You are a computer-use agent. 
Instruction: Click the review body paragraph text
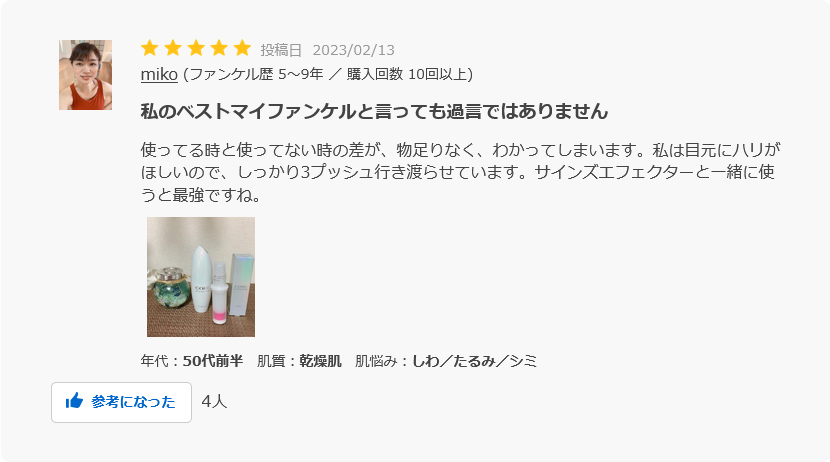(460, 173)
